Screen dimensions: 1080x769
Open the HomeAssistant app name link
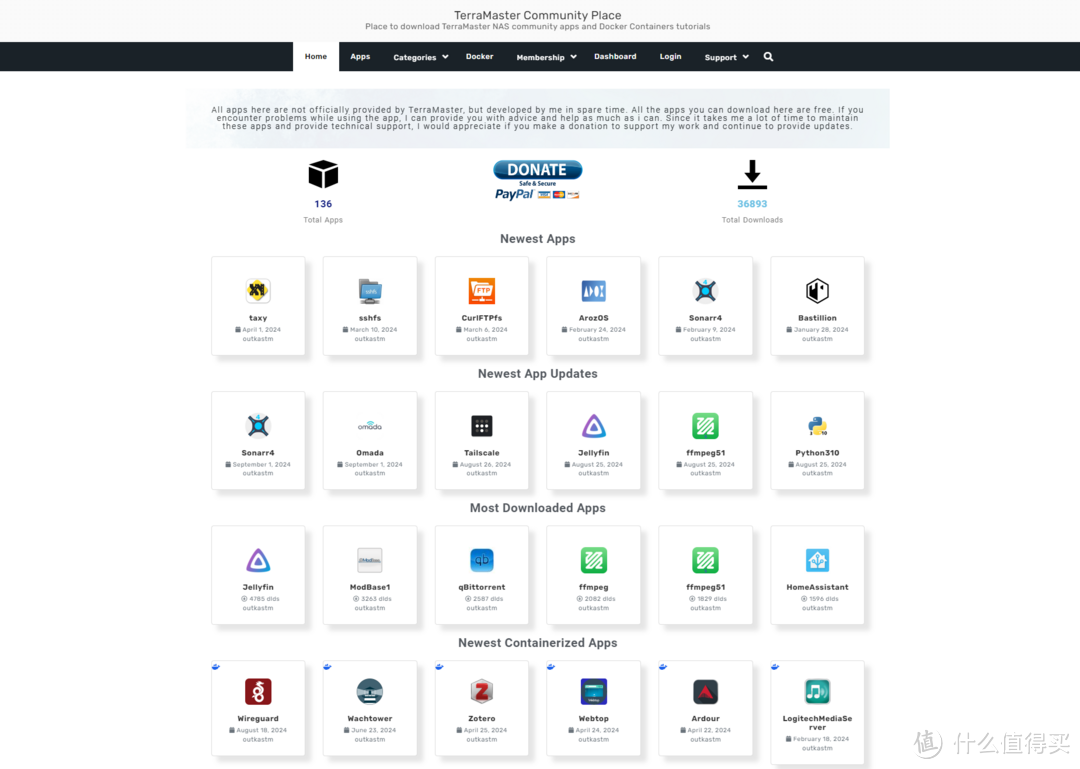tap(817, 588)
